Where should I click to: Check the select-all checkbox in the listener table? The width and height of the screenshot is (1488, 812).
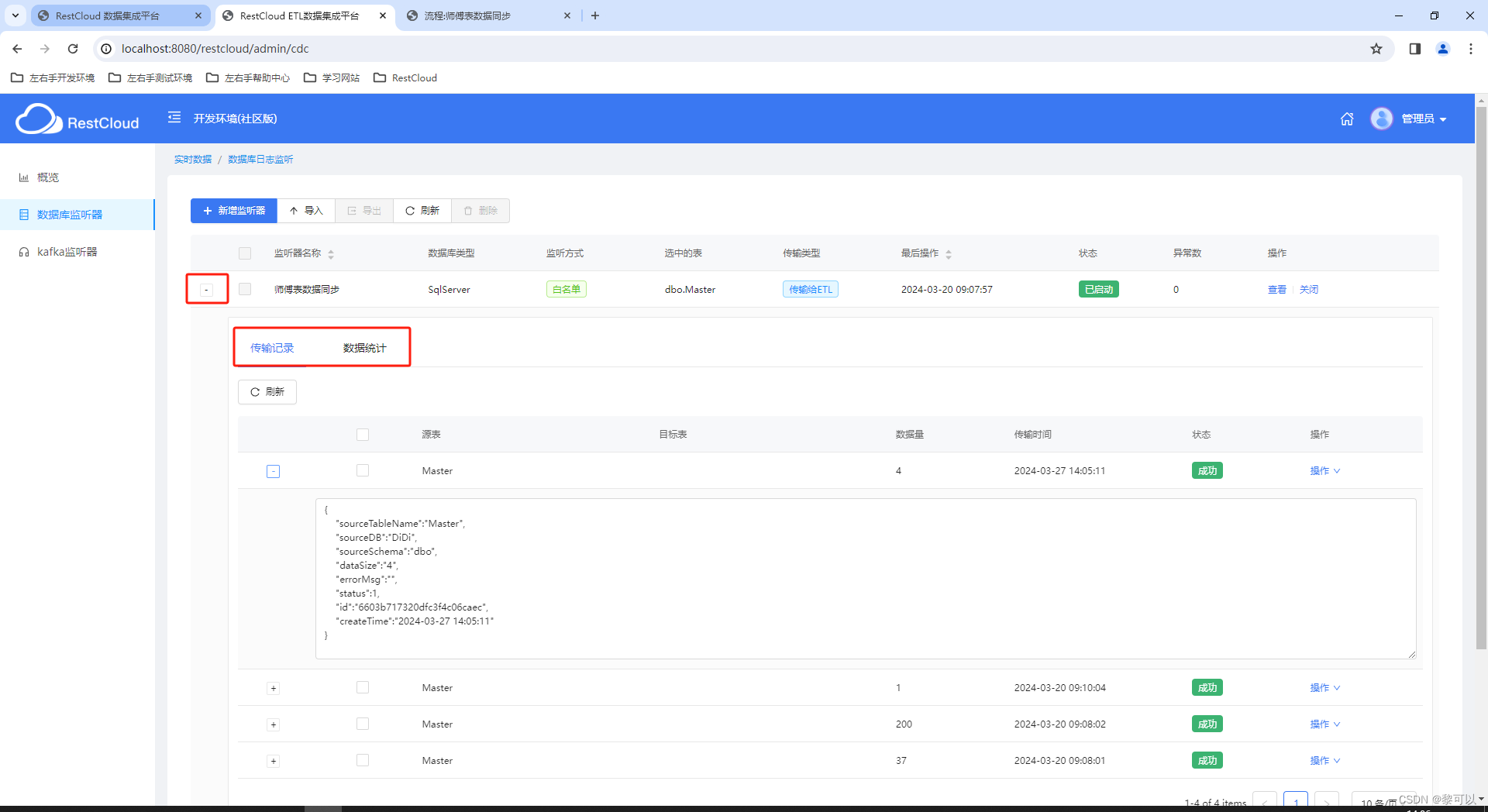(x=244, y=253)
